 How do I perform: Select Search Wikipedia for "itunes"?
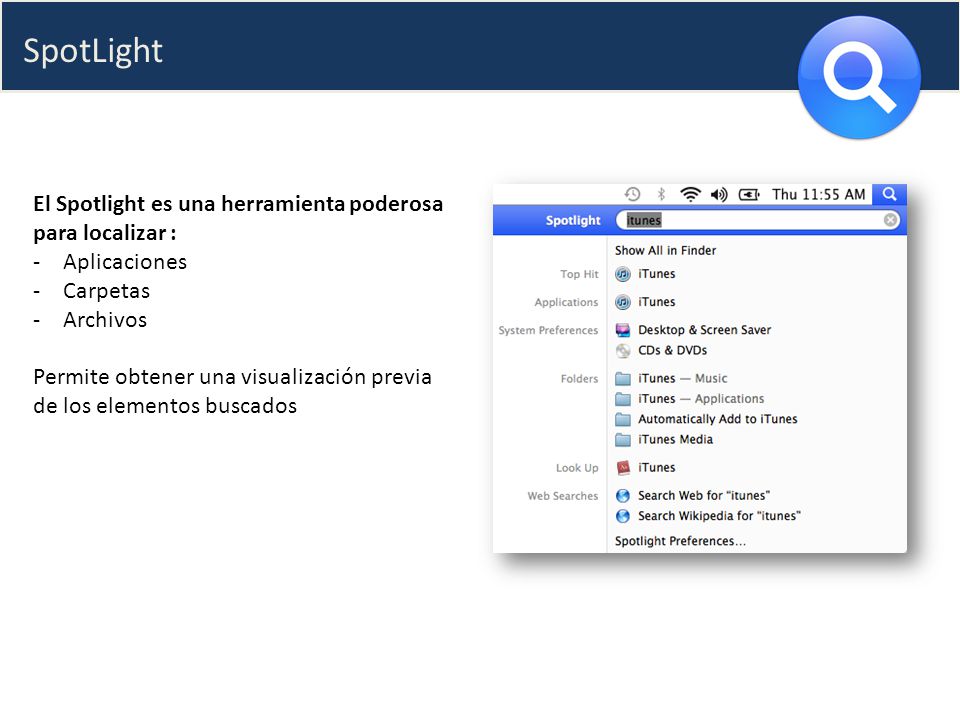pyautogui.click(x=719, y=516)
